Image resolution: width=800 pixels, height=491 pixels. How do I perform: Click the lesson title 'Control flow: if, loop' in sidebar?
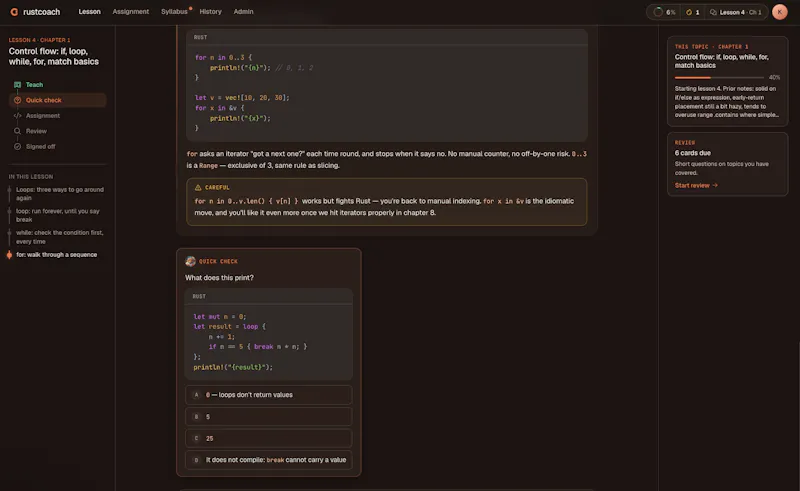(54, 56)
